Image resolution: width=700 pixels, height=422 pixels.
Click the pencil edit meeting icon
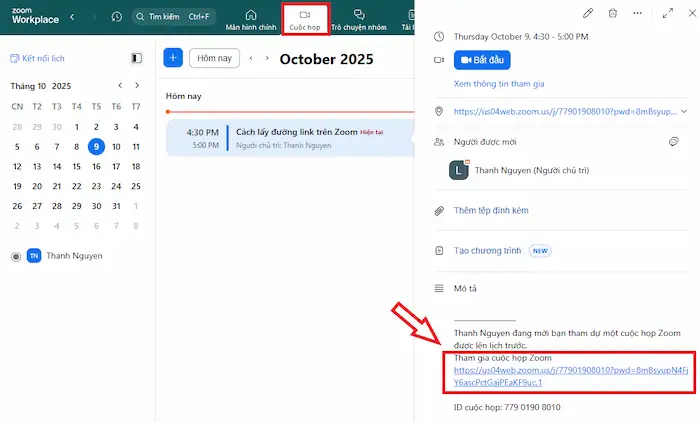tap(588, 13)
